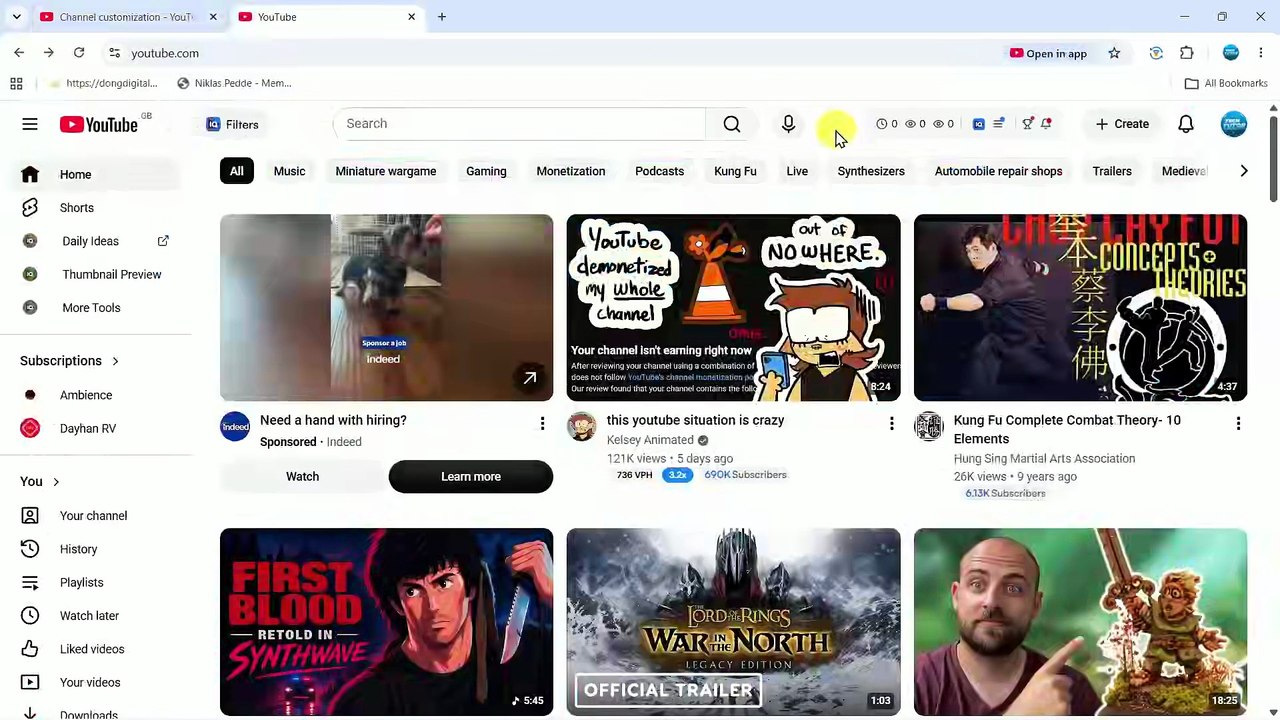Image resolution: width=1280 pixels, height=720 pixels.
Task: Open the vidIQ trophy achievements icon
Action: [x=1027, y=124]
